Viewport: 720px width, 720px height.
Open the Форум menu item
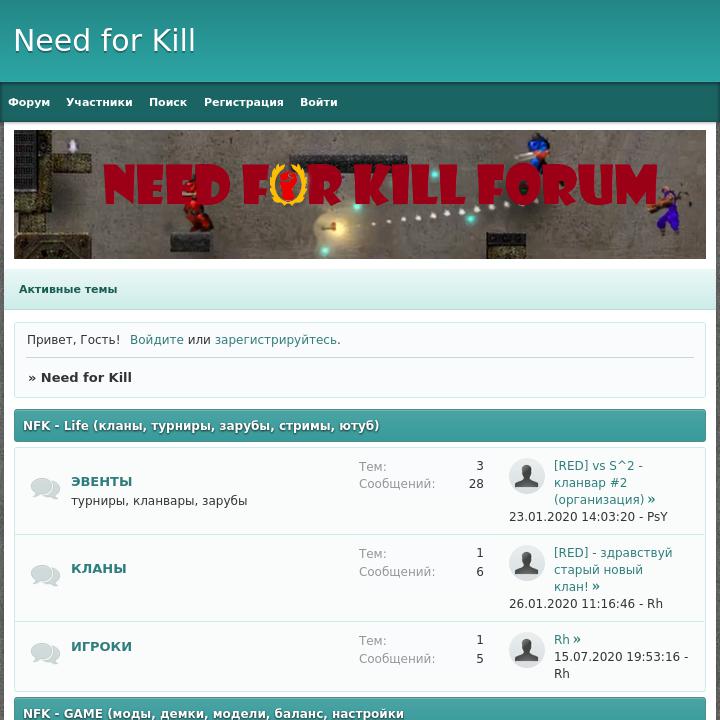(29, 102)
